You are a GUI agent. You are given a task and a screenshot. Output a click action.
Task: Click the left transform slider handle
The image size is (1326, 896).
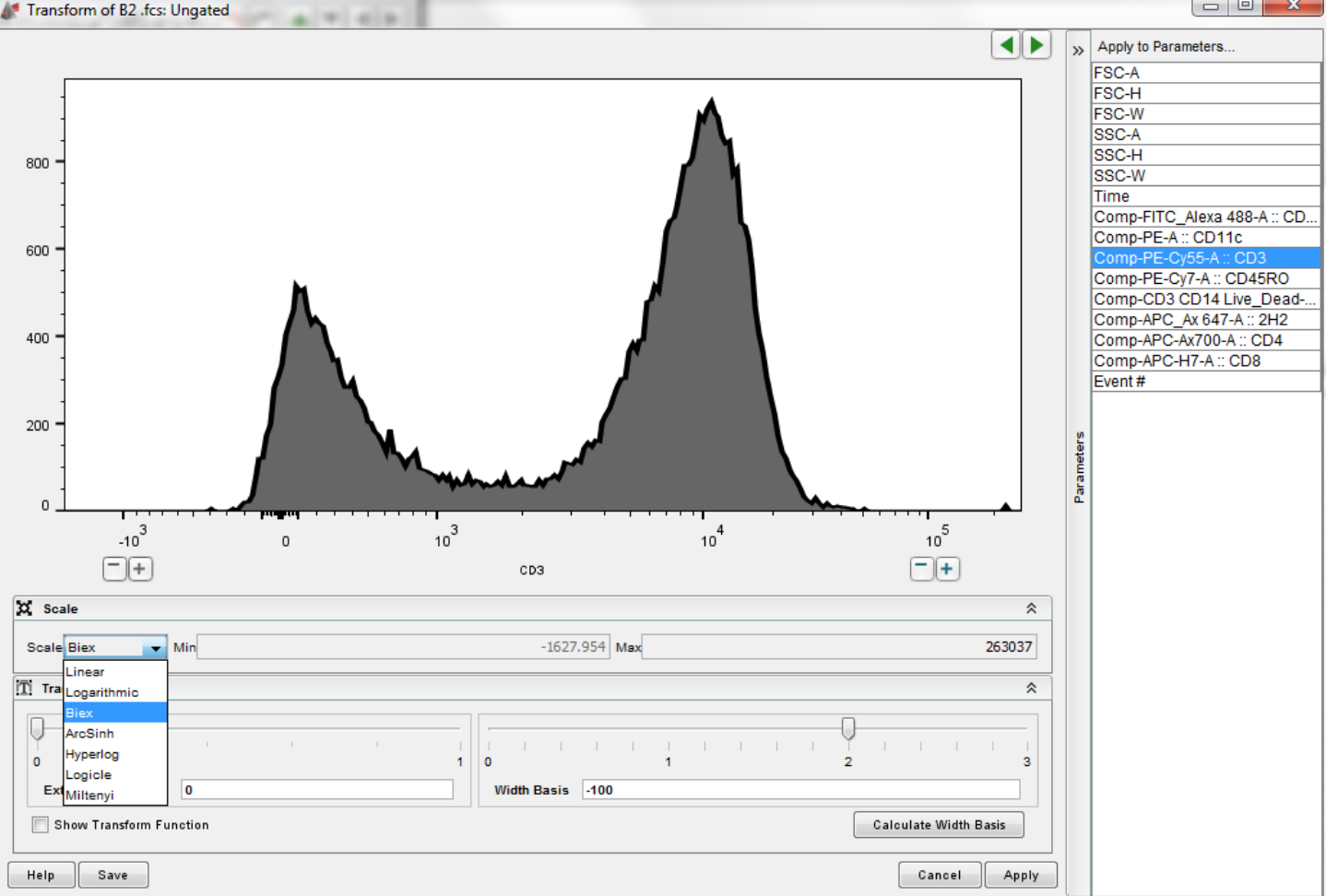[x=37, y=729]
